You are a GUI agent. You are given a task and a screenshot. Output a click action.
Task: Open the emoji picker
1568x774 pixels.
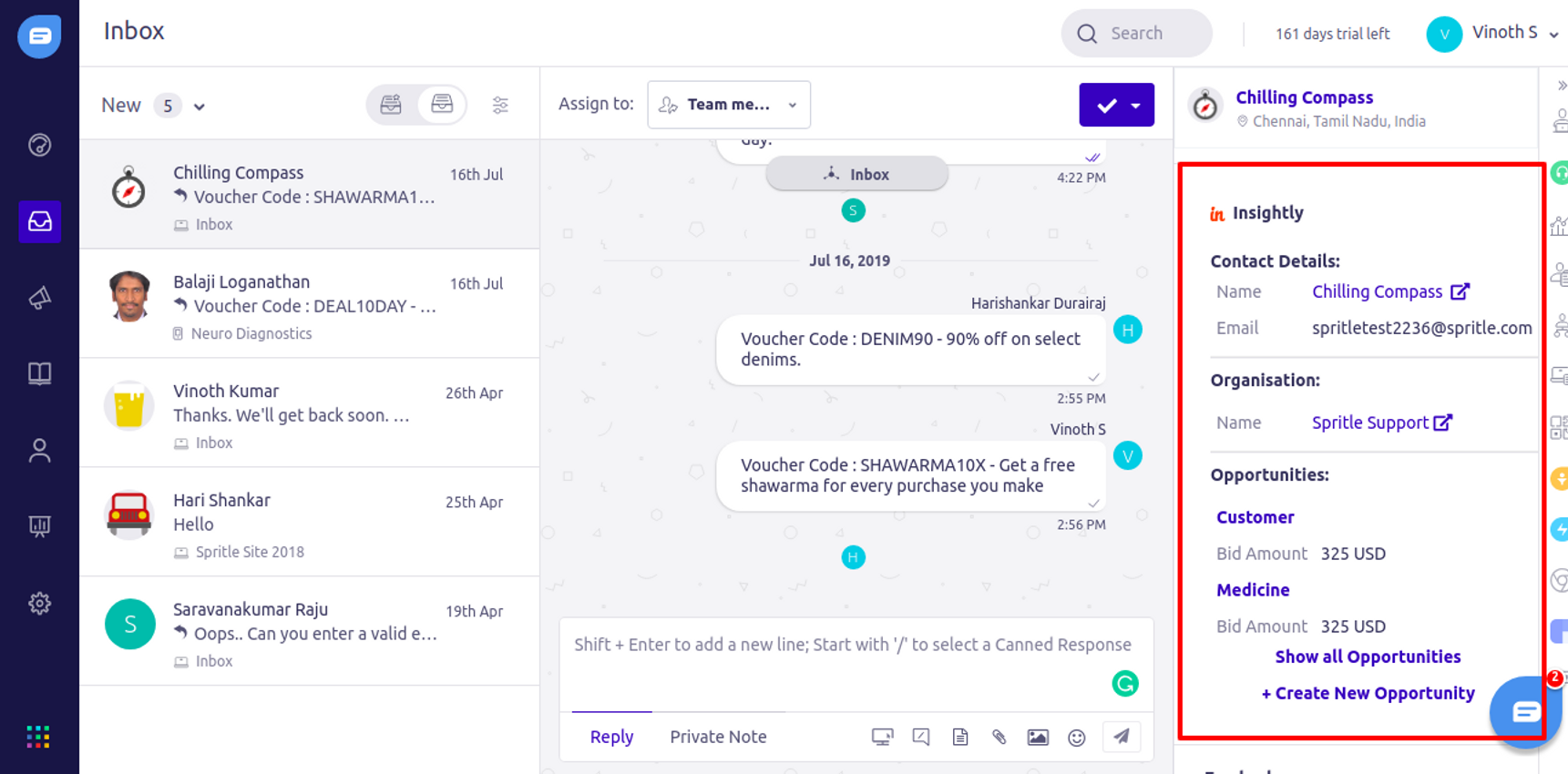coord(1077,738)
